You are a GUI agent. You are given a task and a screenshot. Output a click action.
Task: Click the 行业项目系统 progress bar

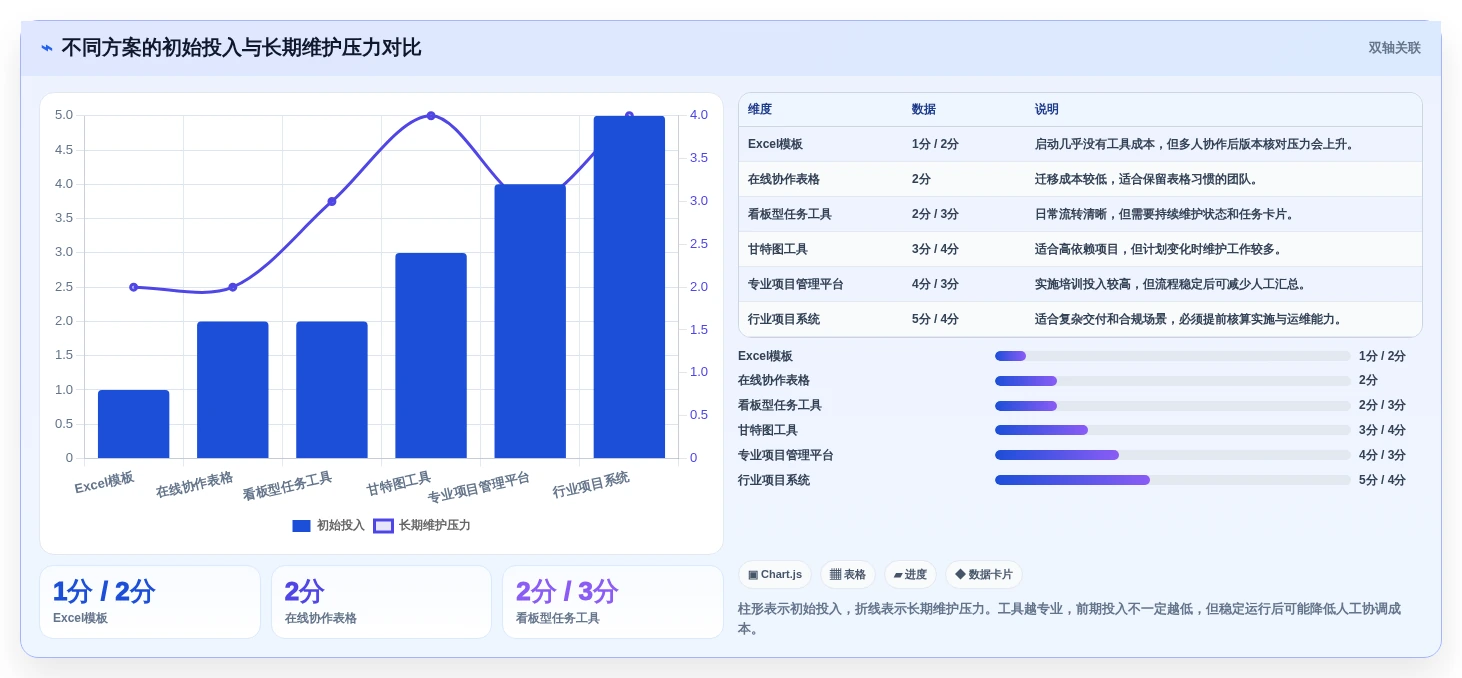point(1172,480)
